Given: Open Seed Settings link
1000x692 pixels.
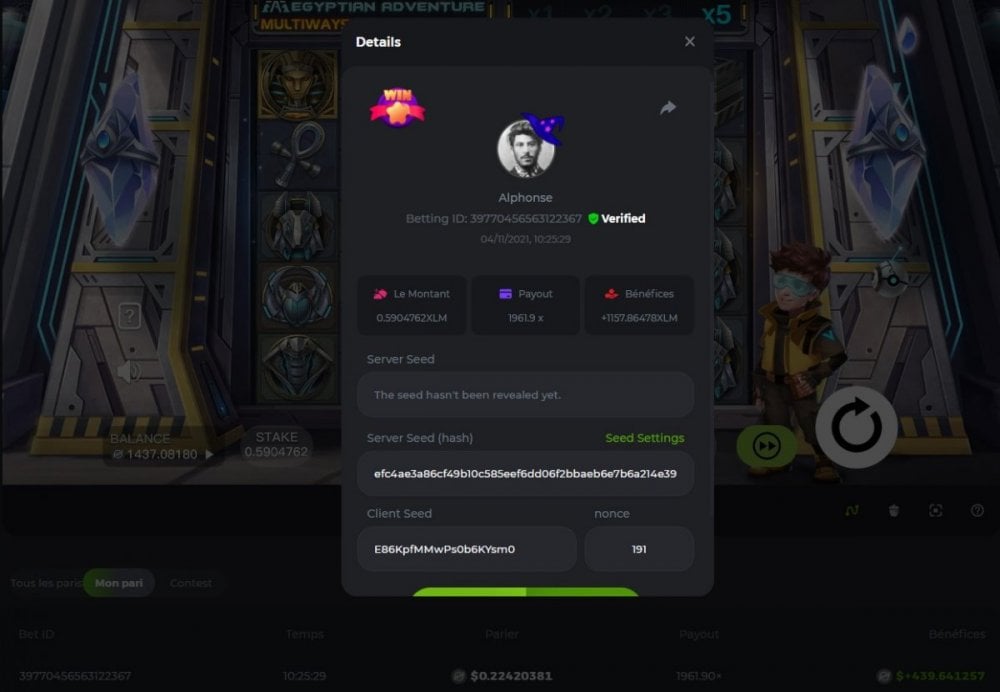Looking at the screenshot, I should coord(644,438).
